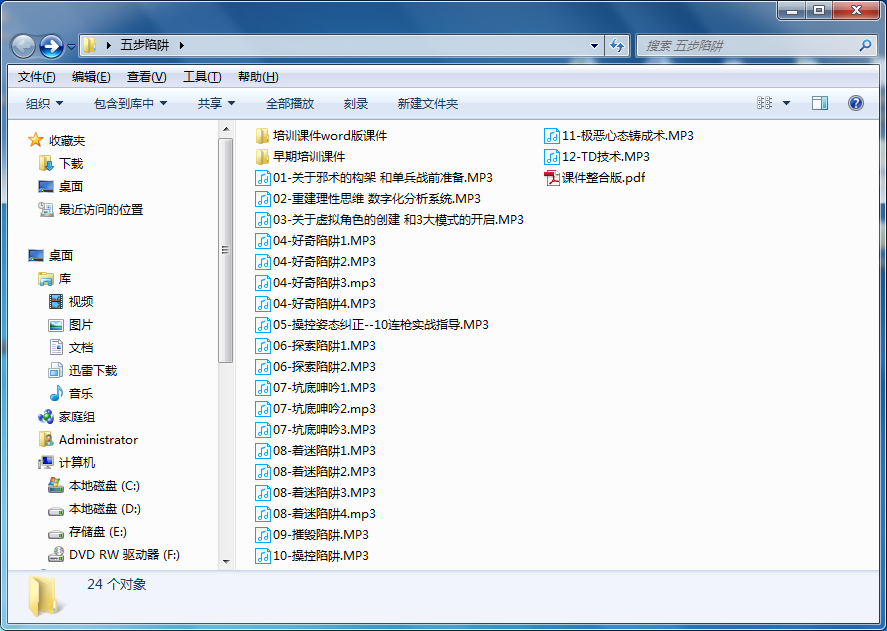The height and width of the screenshot is (631, 887).
Task: Open the recent pages dropdown arrow
Action: [71, 46]
